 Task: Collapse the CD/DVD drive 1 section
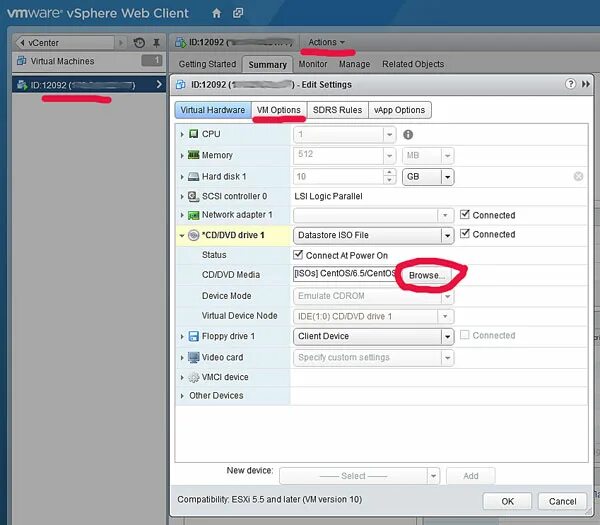click(x=182, y=236)
